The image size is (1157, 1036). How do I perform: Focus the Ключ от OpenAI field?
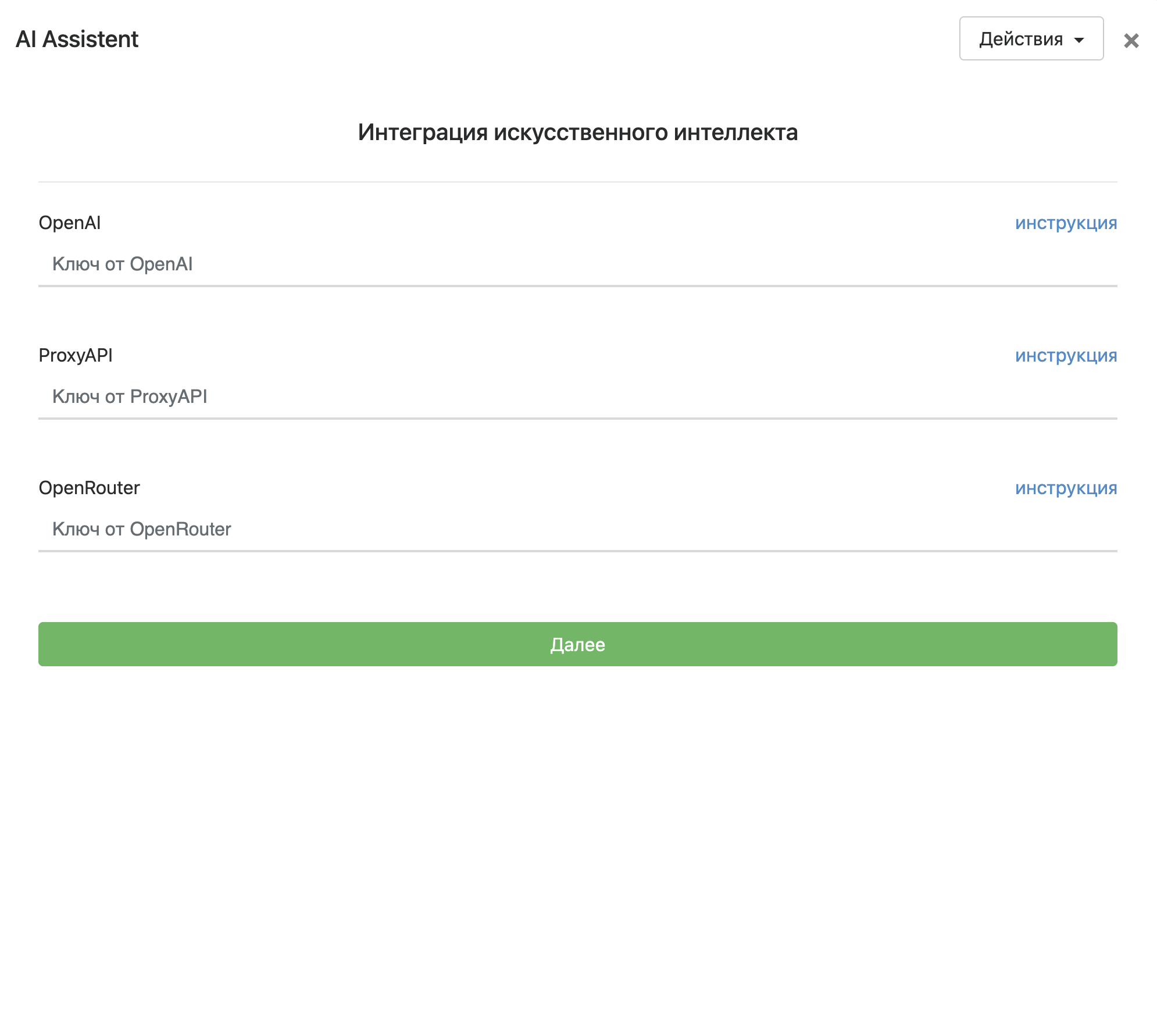[x=577, y=265]
